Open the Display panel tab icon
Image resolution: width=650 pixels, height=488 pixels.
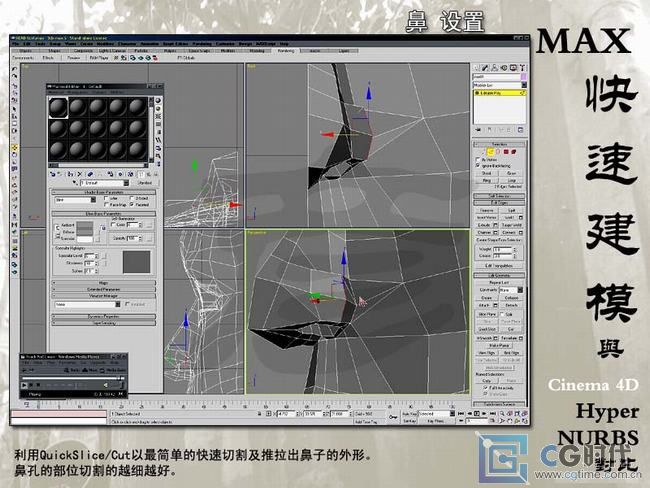tap(513, 68)
